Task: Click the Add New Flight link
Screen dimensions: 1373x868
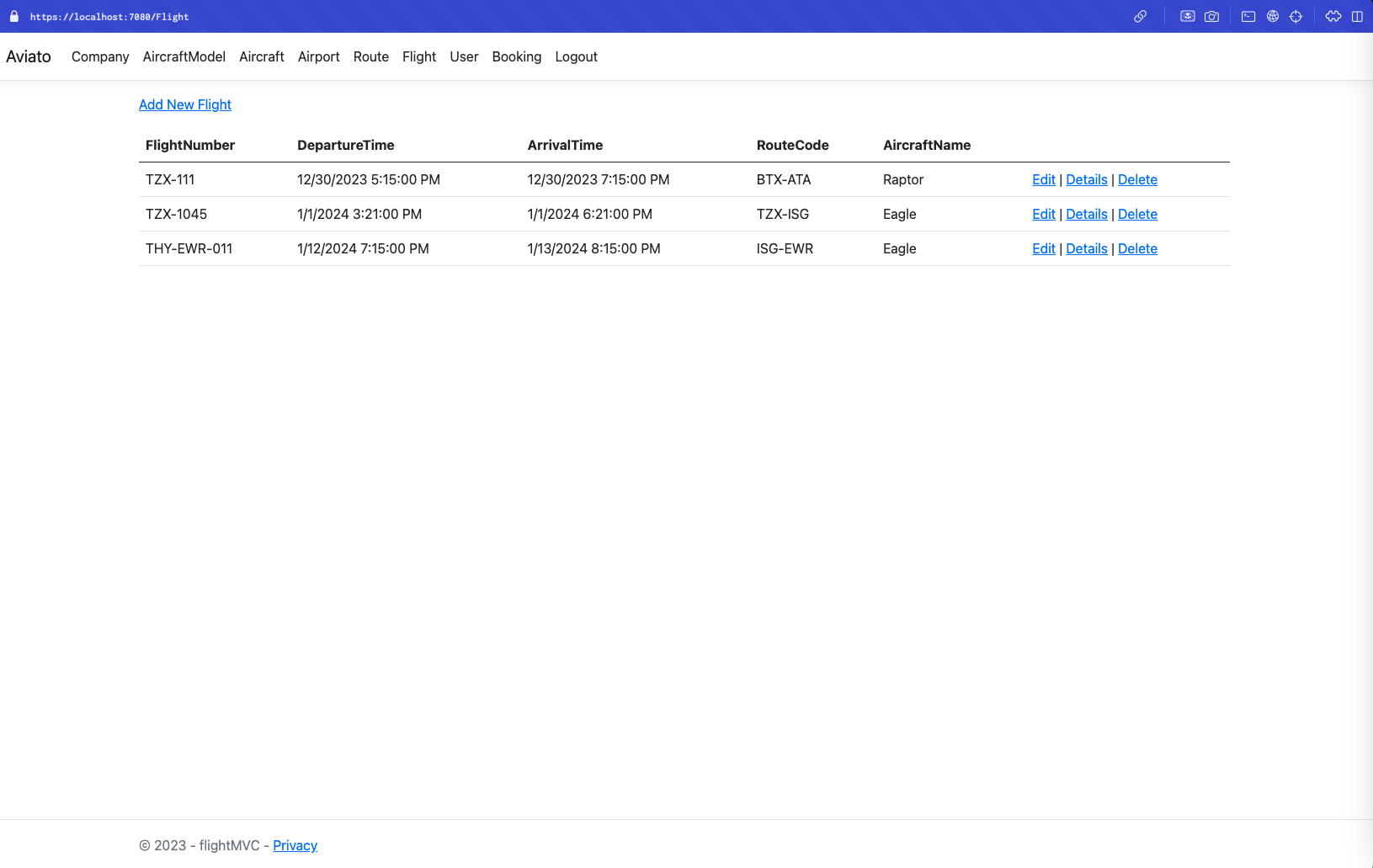Action: click(185, 104)
